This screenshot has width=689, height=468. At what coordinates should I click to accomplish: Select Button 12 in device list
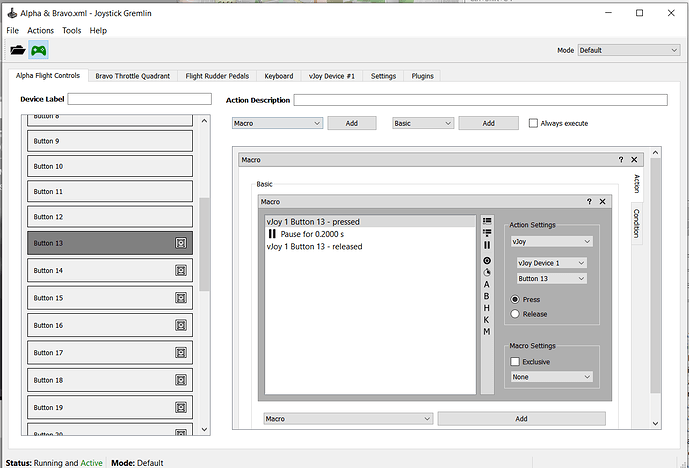tap(110, 217)
